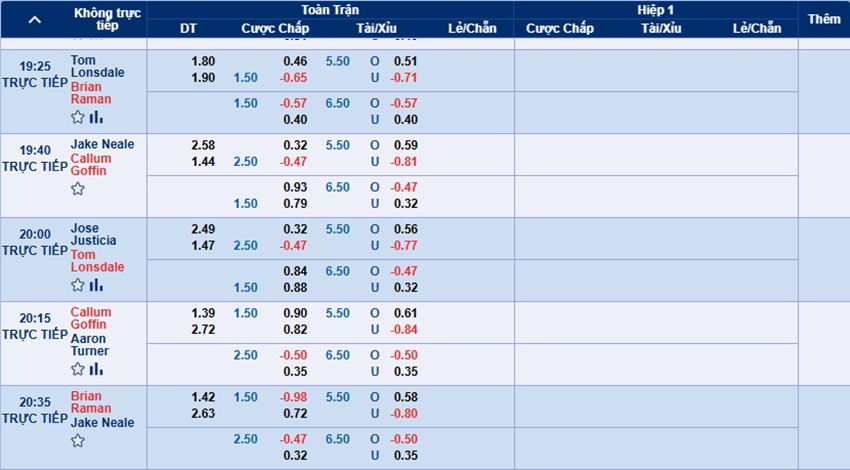Viewport: 850px width, 470px height.
Task: Favorite the Tom Lonsdale vs Brian Raman match star
Action: click(x=78, y=117)
